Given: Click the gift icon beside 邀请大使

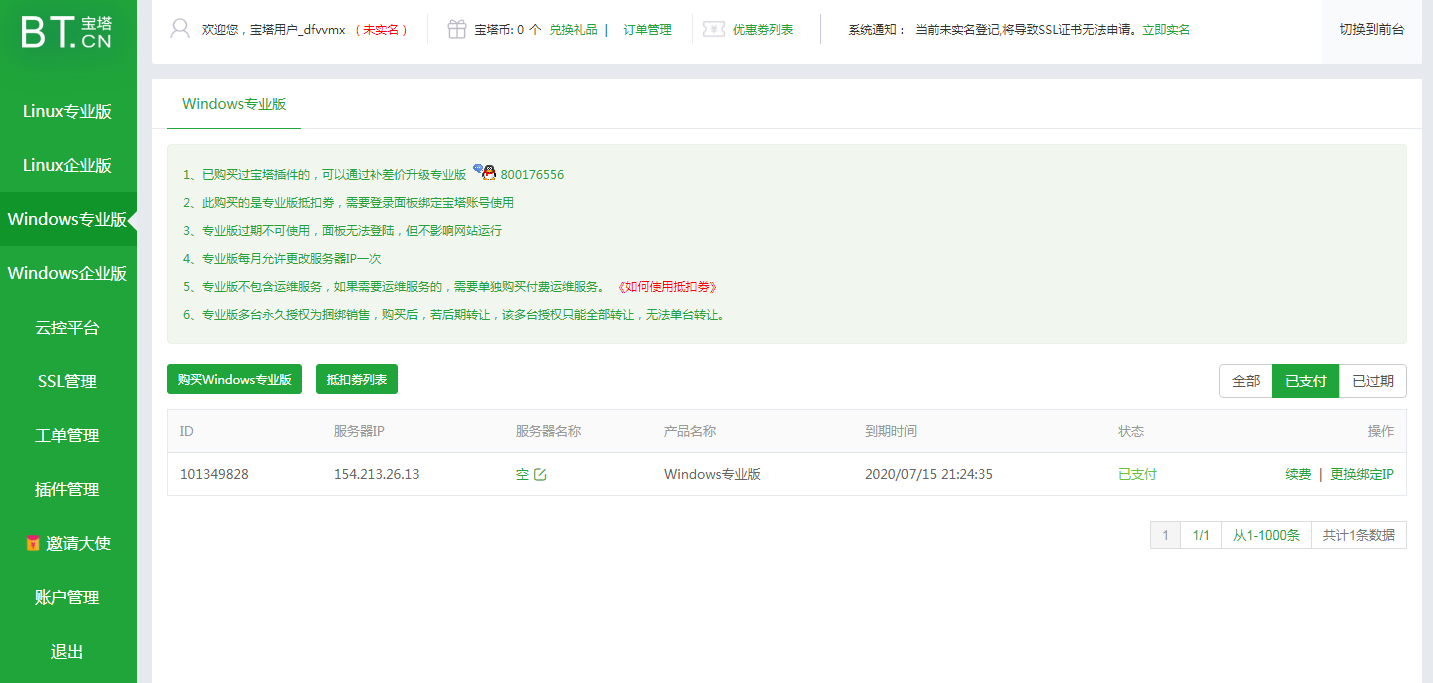Looking at the screenshot, I should [x=33, y=544].
